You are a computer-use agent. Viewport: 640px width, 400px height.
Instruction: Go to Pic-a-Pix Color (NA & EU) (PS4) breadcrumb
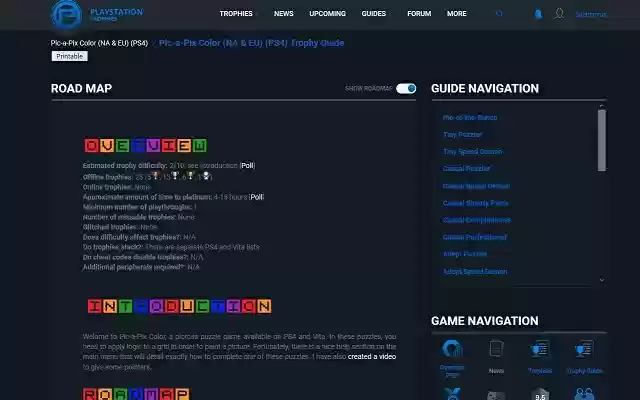(99, 43)
